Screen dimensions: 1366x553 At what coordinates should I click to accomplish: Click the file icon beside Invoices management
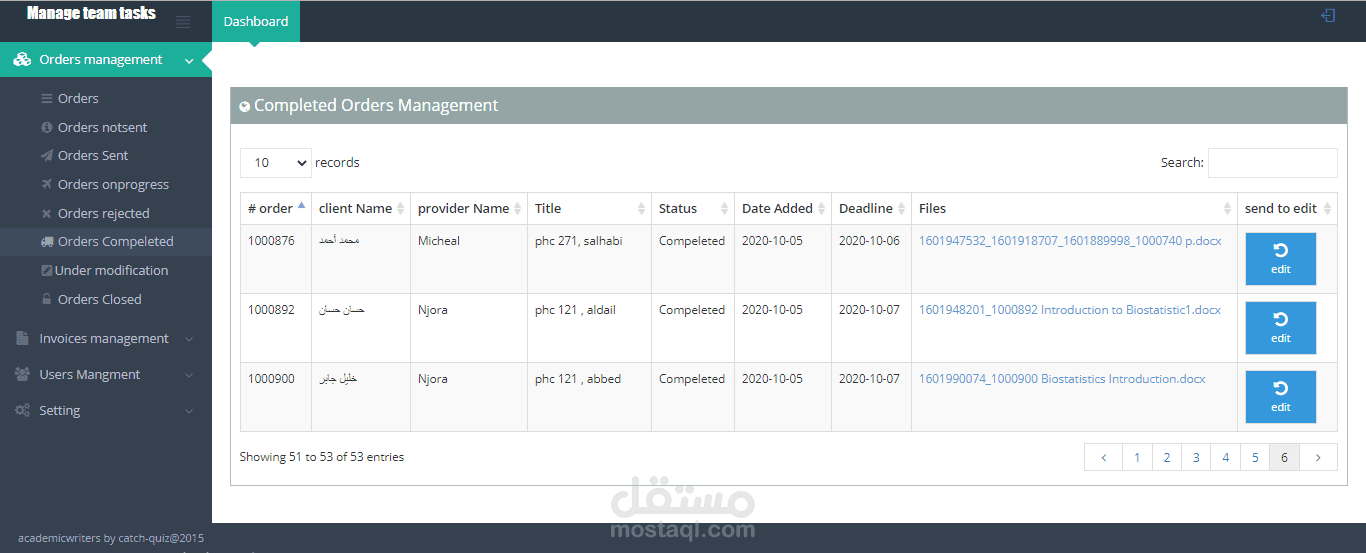pos(22,338)
